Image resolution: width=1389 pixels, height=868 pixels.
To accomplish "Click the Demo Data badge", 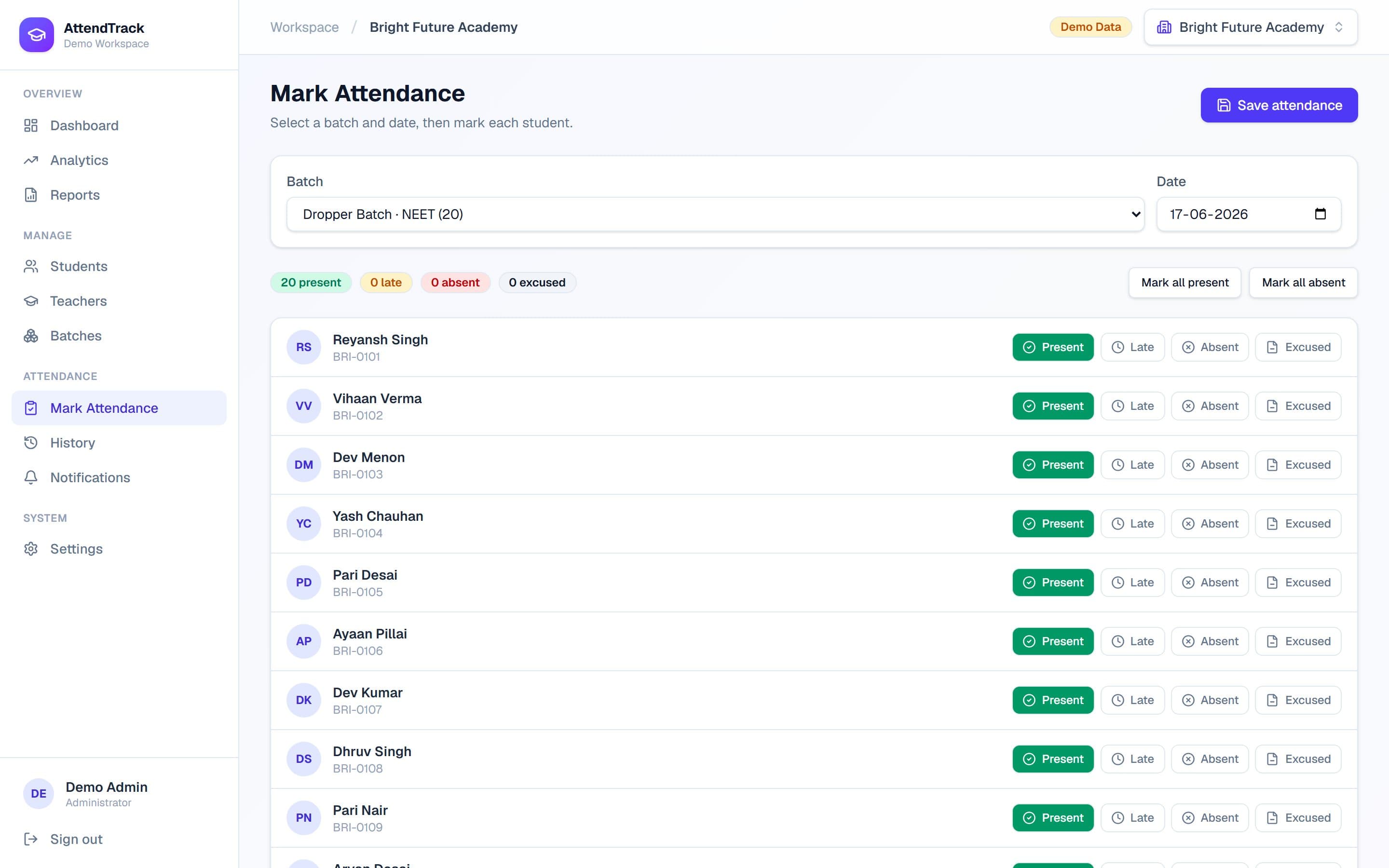I will [1090, 27].
